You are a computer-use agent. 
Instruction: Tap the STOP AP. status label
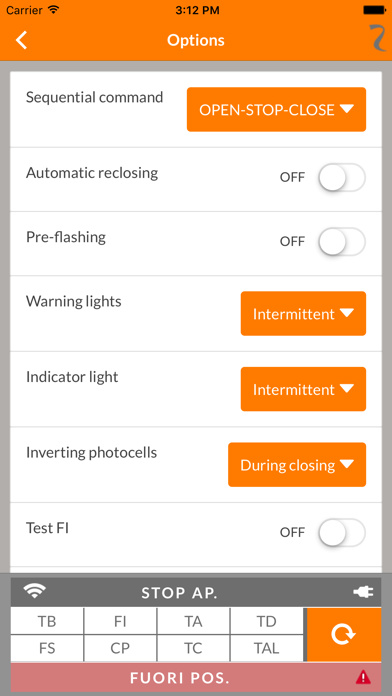click(179, 593)
